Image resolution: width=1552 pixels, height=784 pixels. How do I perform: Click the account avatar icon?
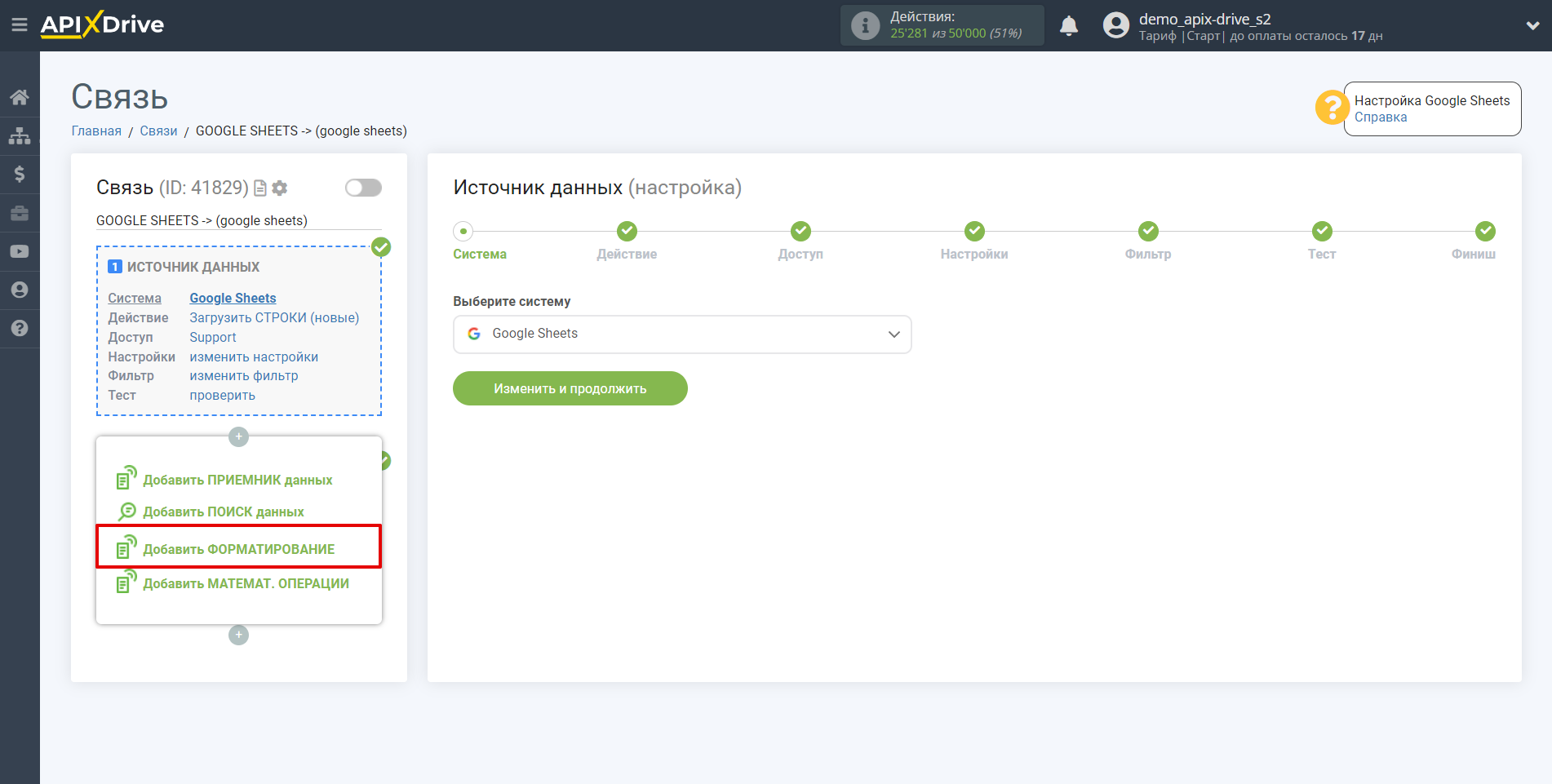[1115, 25]
